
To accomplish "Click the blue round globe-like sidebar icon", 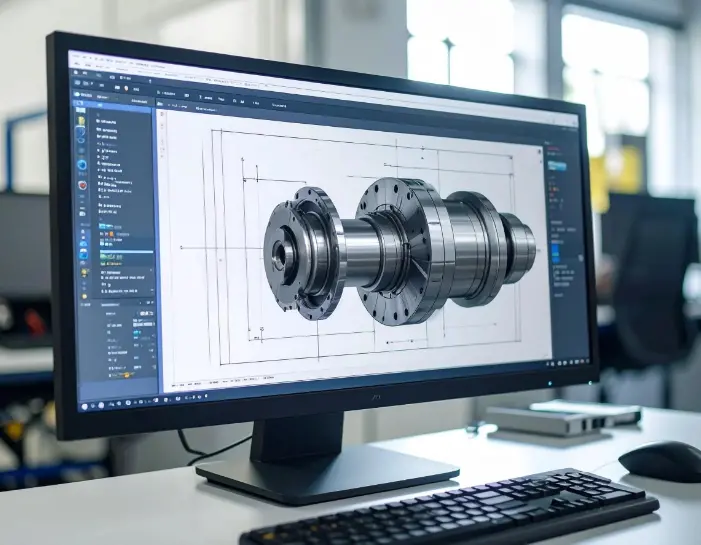I will coord(82,165).
